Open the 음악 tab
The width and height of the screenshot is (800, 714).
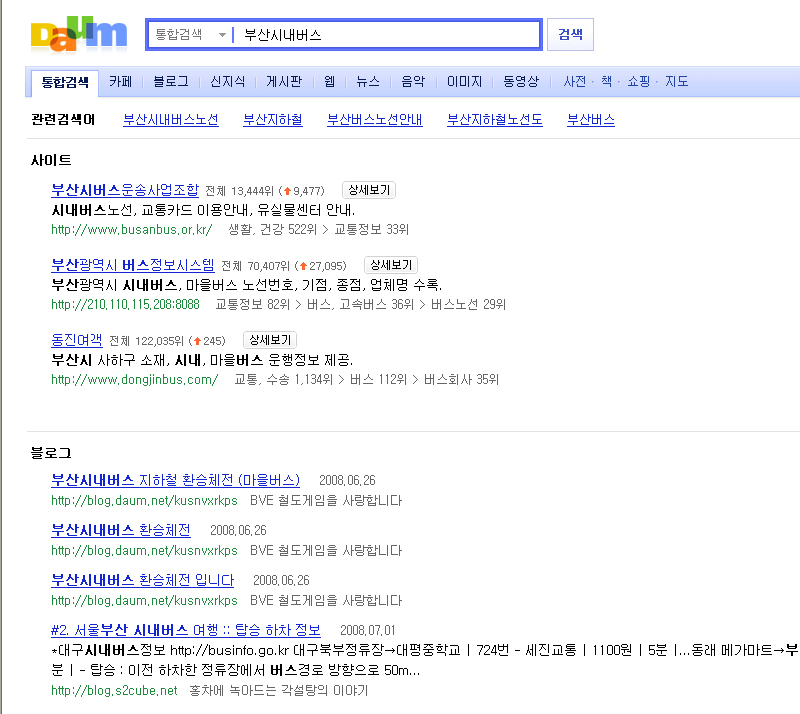[x=413, y=82]
